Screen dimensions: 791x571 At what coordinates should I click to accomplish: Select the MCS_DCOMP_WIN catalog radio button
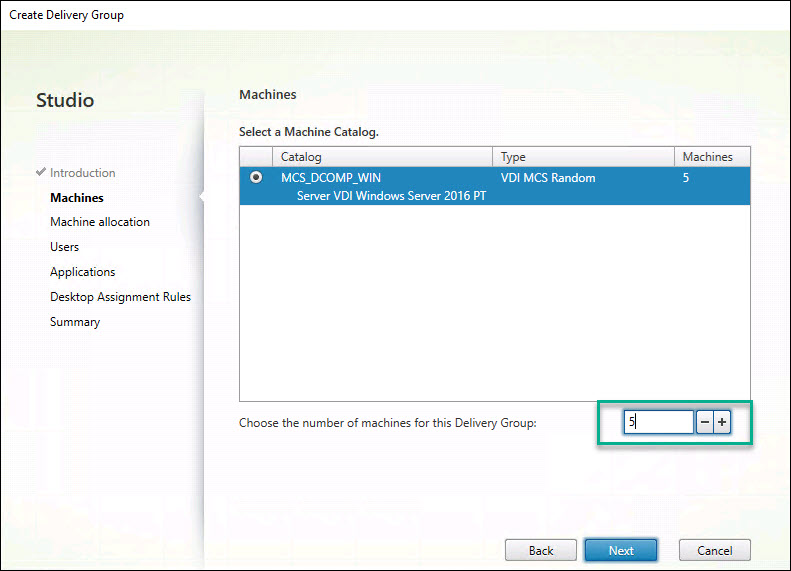tap(257, 178)
